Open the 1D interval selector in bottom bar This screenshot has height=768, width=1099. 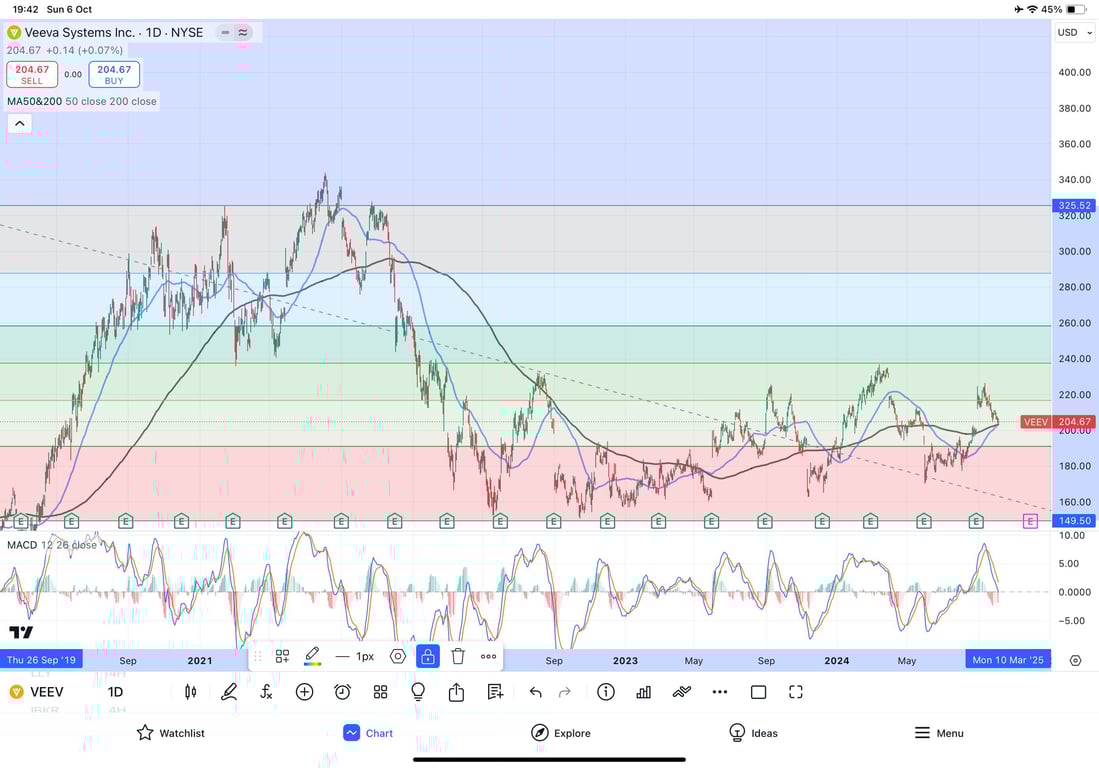[x=116, y=692]
